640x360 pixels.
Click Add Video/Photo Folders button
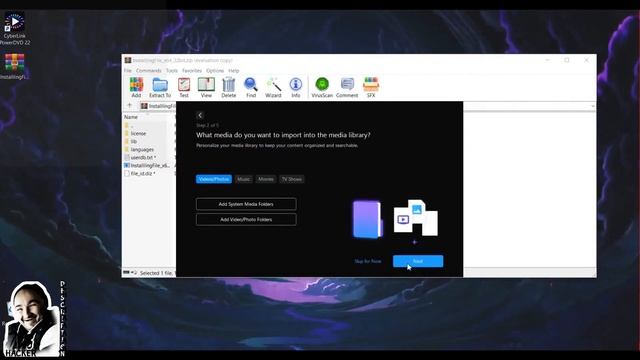tap(246, 220)
